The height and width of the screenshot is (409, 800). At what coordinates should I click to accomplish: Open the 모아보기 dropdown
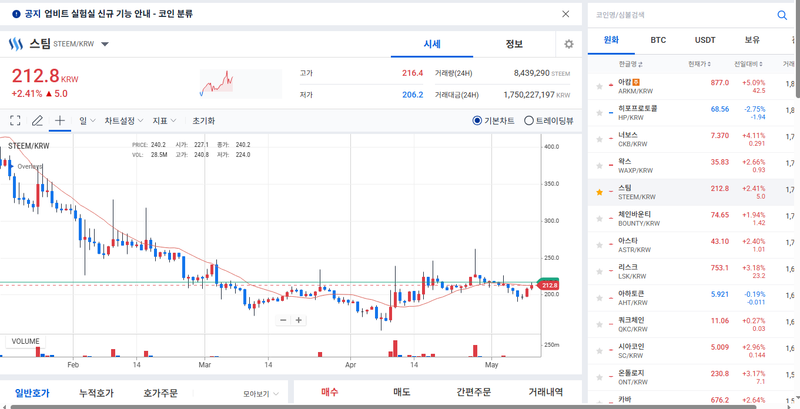pos(261,394)
